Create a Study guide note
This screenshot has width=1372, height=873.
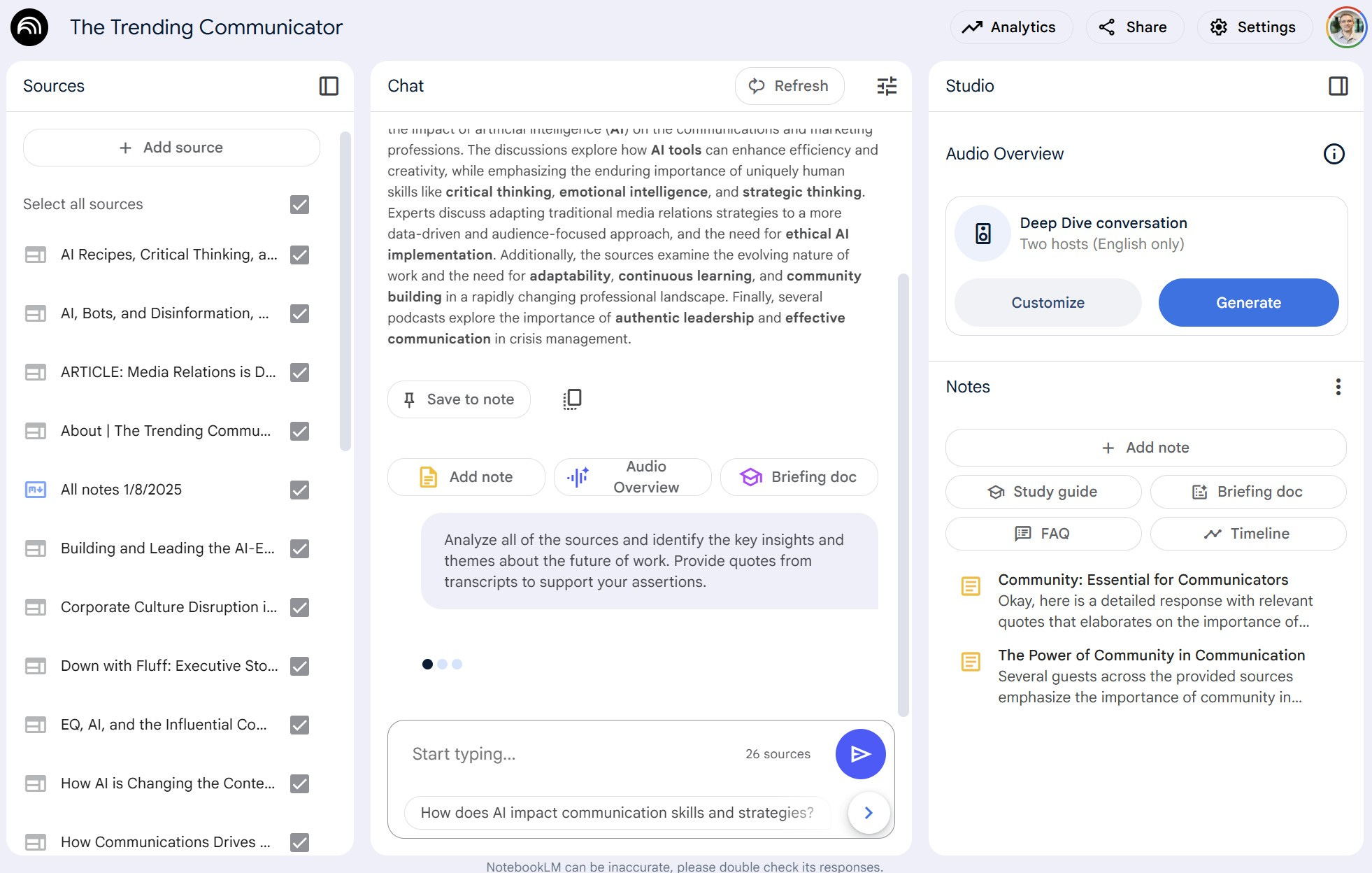point(1043,492)
